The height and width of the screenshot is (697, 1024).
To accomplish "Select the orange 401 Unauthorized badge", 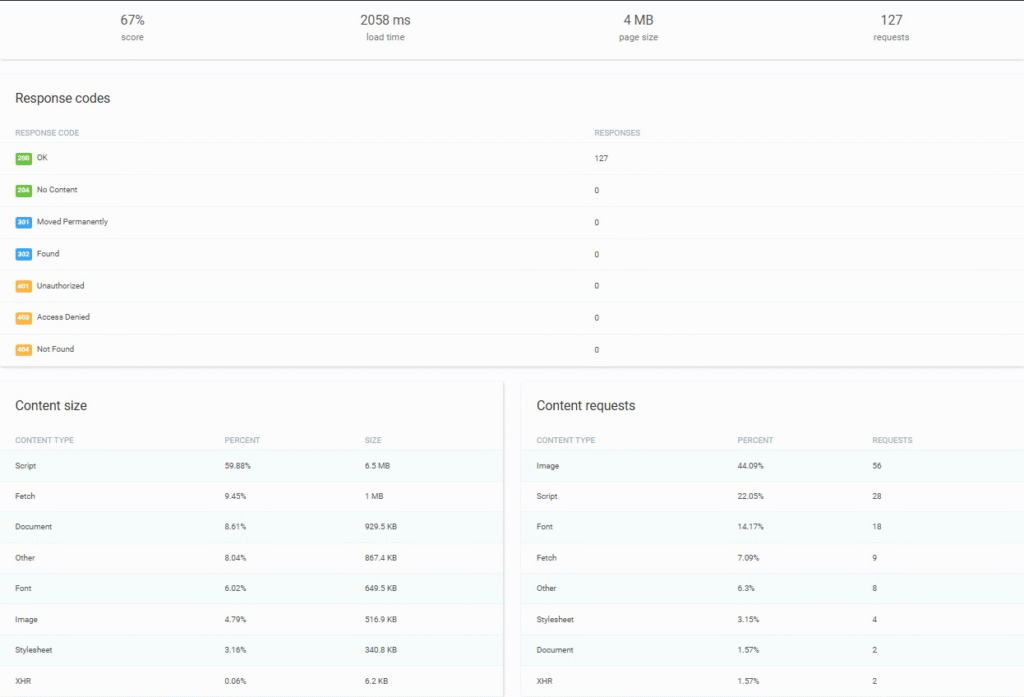I will pyautogui.click(x=23, y=286).
